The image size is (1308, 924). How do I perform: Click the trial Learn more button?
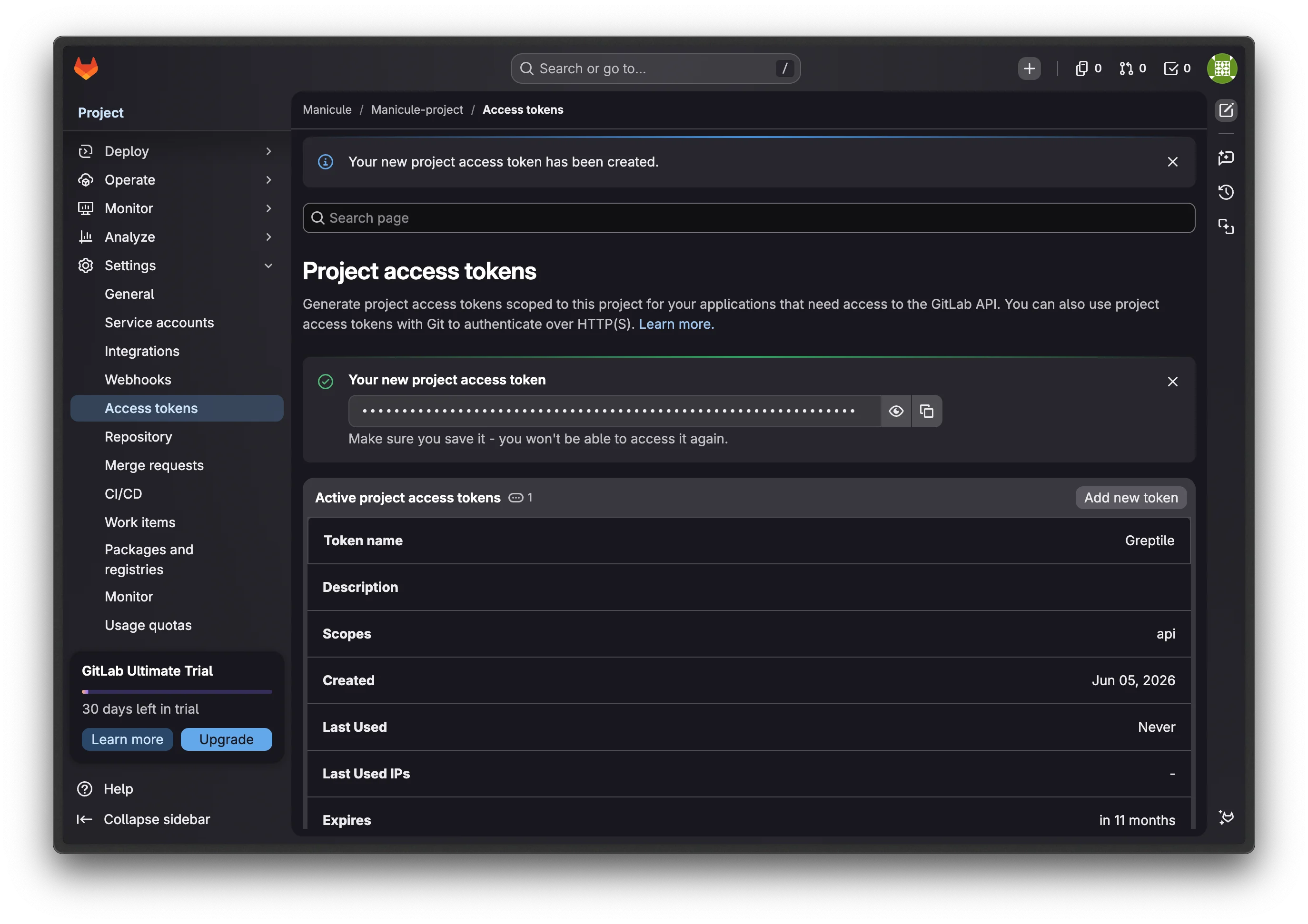(x=127, y=739)
